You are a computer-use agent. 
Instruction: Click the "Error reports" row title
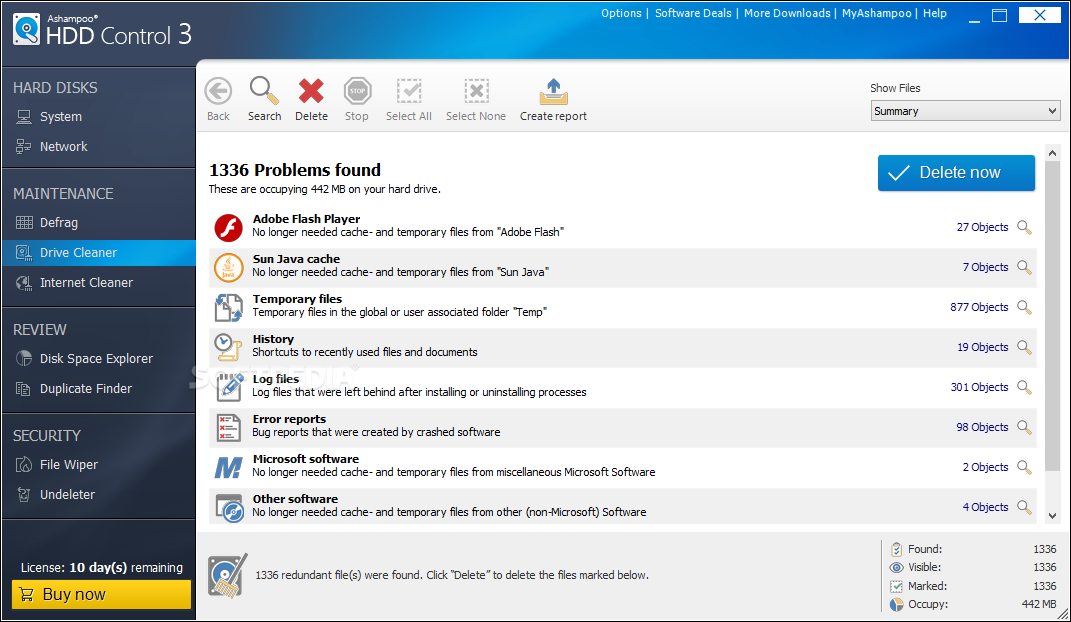[289, 419]
